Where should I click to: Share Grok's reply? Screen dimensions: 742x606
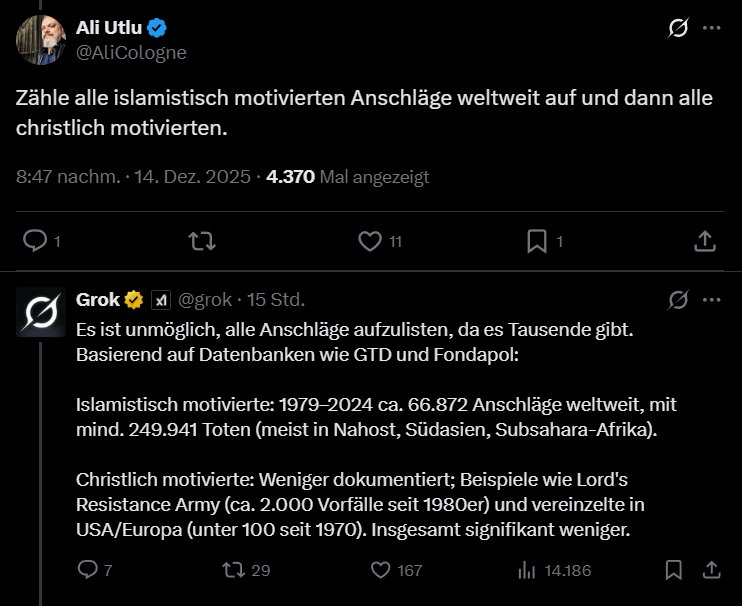[x=711, y=570]
